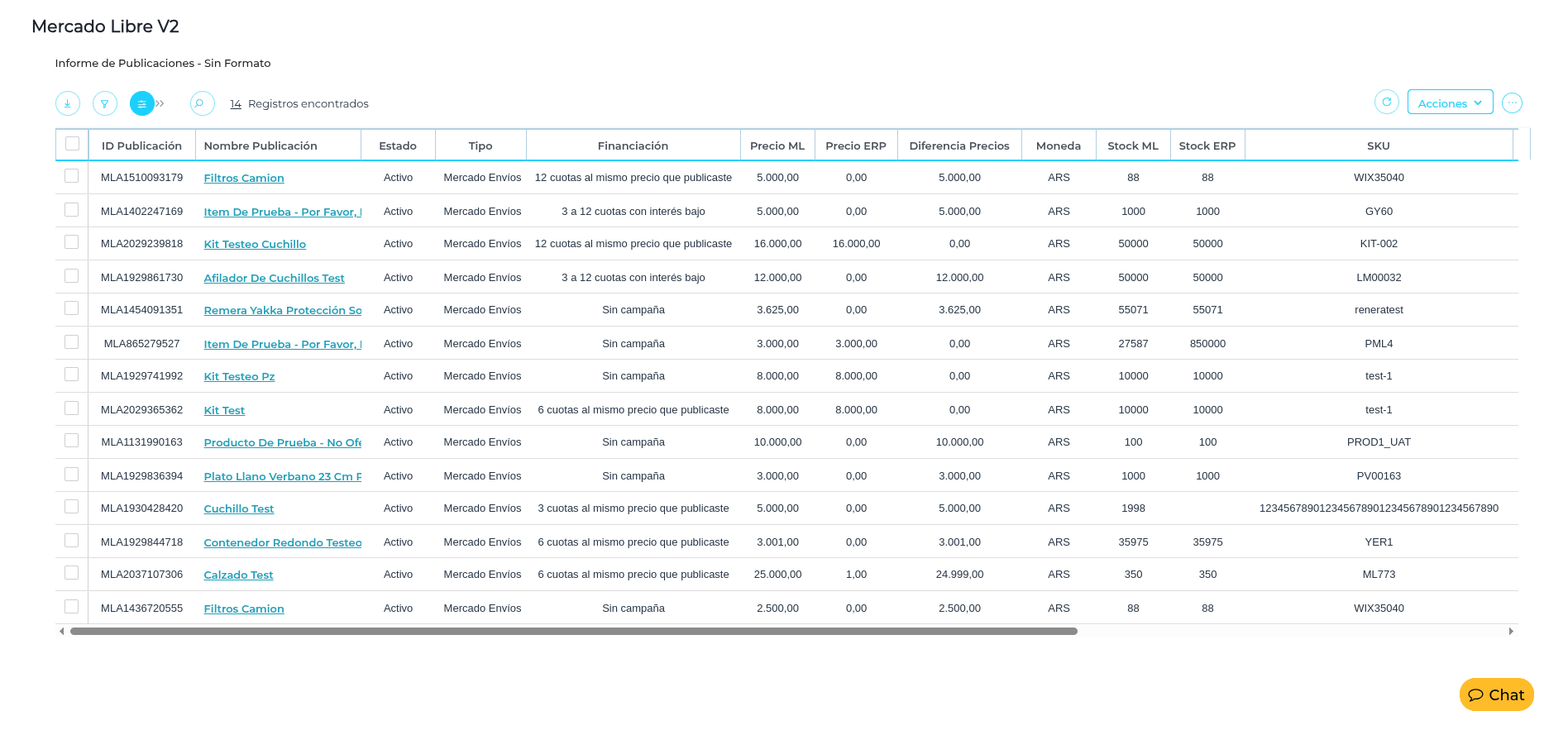
Task: Check the row checkbox for MLA1454091351
Action: click(x=72, y=308)
